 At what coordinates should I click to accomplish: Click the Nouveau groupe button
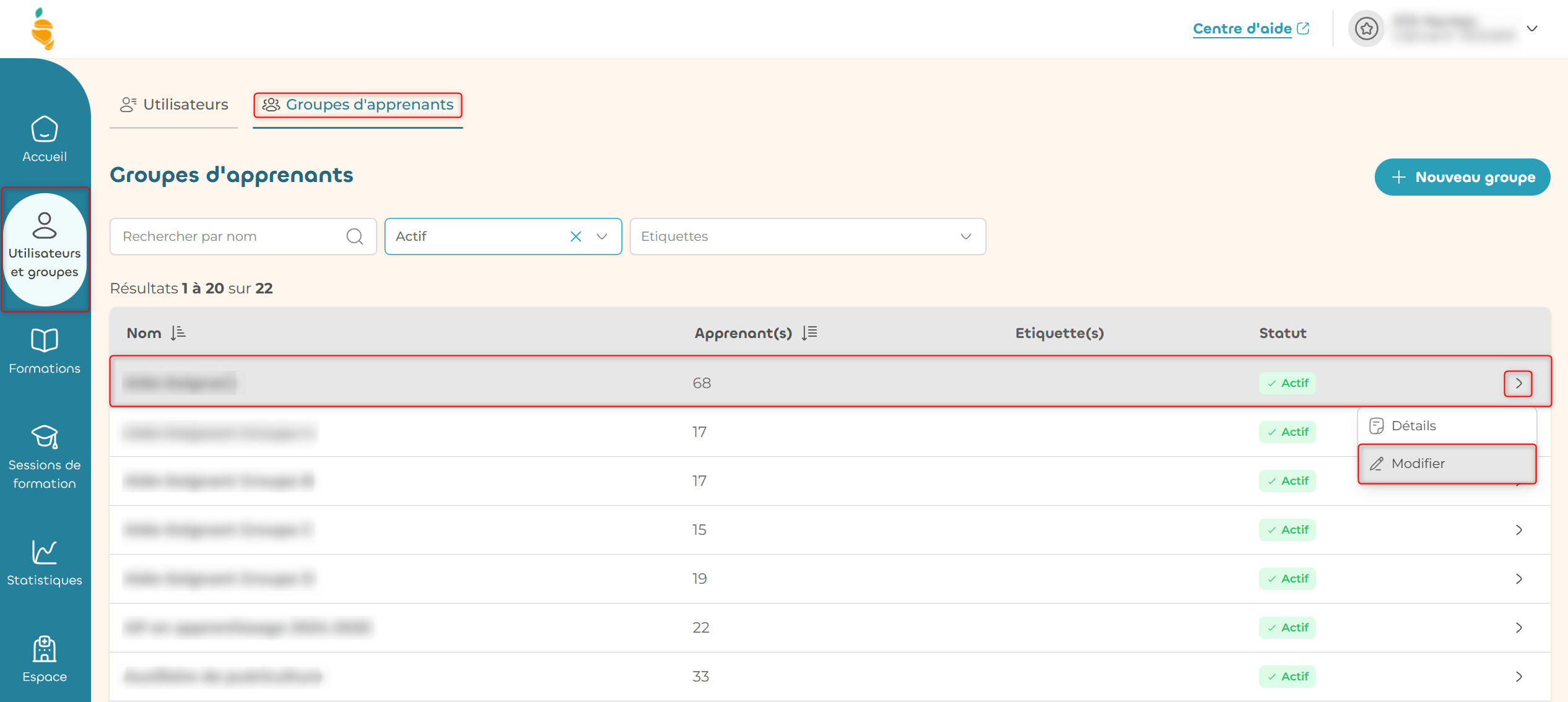(1462, 177)
